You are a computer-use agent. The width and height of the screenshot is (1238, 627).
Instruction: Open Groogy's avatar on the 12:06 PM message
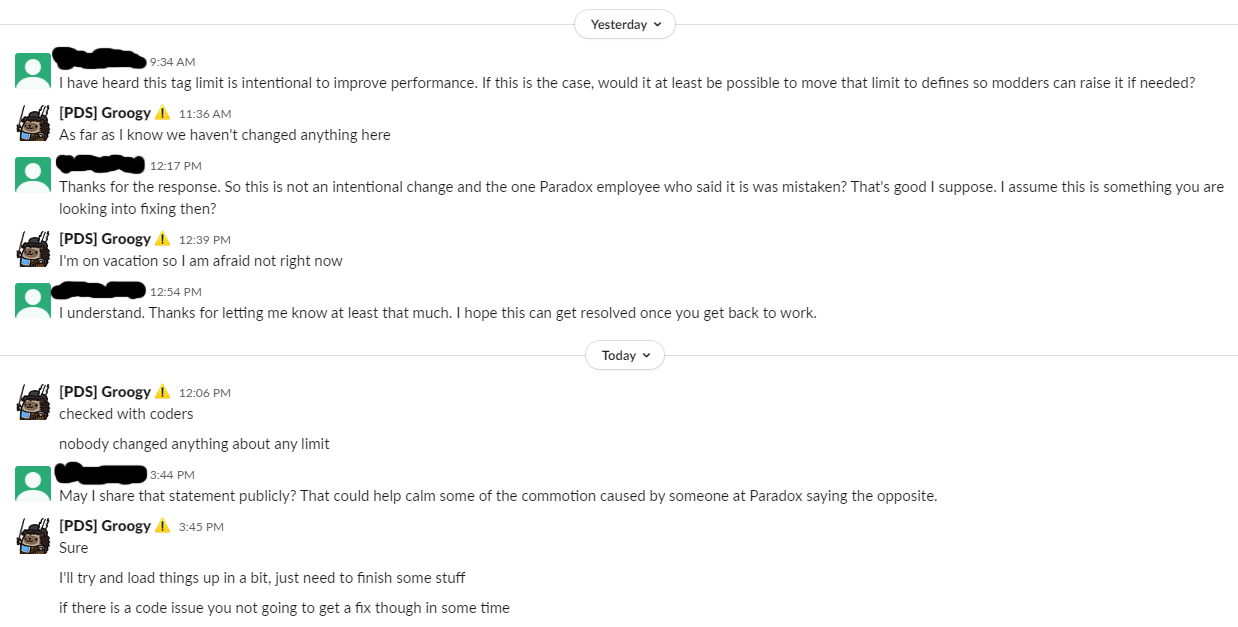[x=33, y=402]
